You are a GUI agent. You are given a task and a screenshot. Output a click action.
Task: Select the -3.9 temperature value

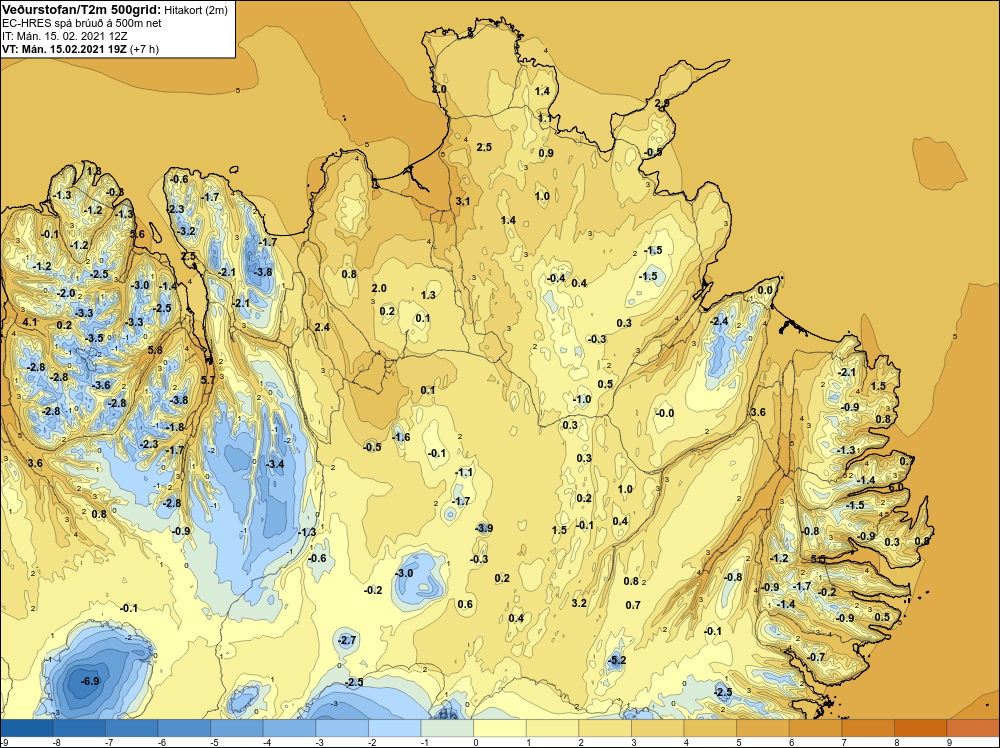click(x=484, y=528)
